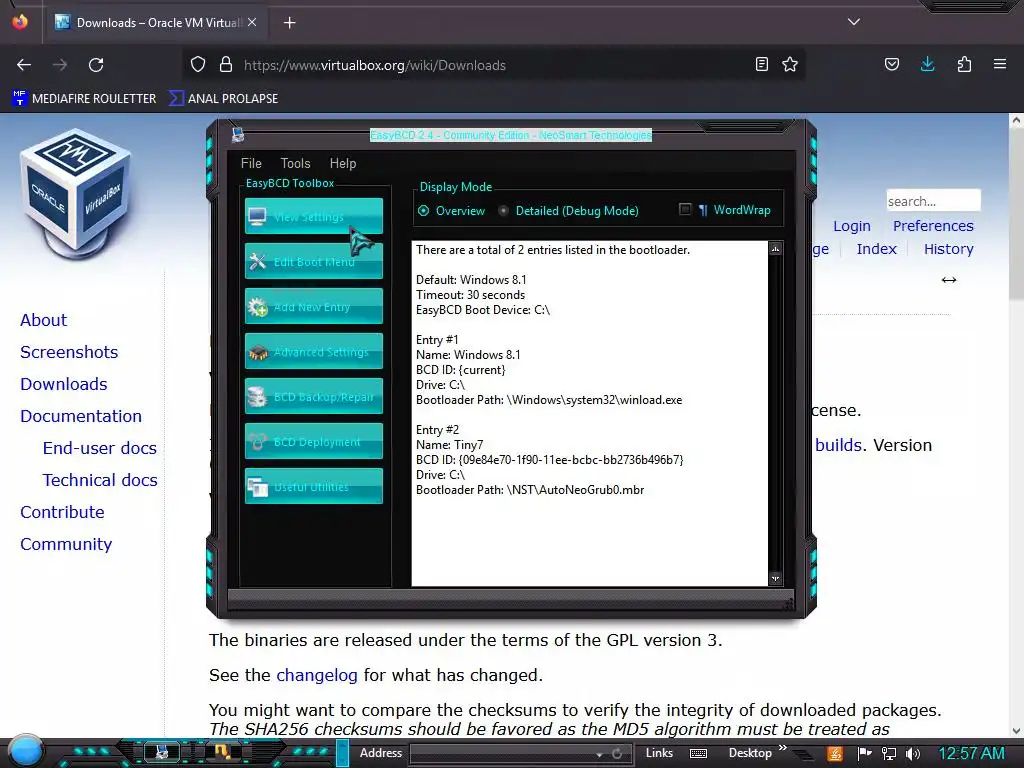Image resolution: width=1024 pixels, height=768 pixels.
Task: Click the EasyBCD title bar app icon
Action: (238, 135)
